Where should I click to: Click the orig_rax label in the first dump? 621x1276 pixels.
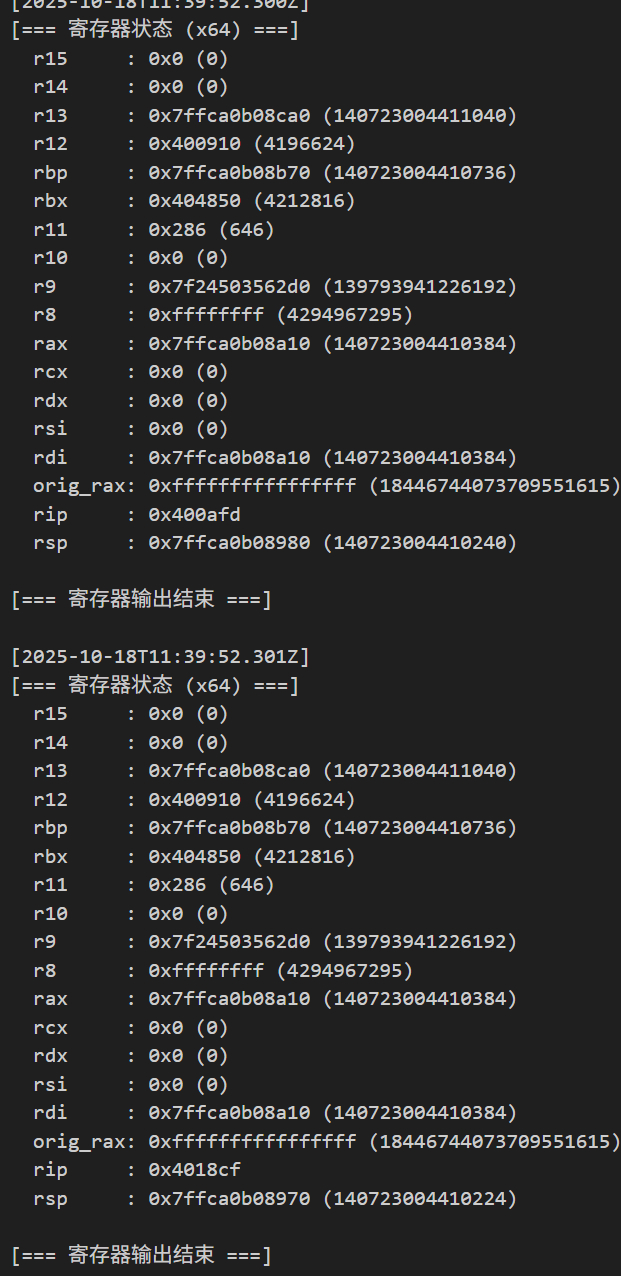click(76, 487)
